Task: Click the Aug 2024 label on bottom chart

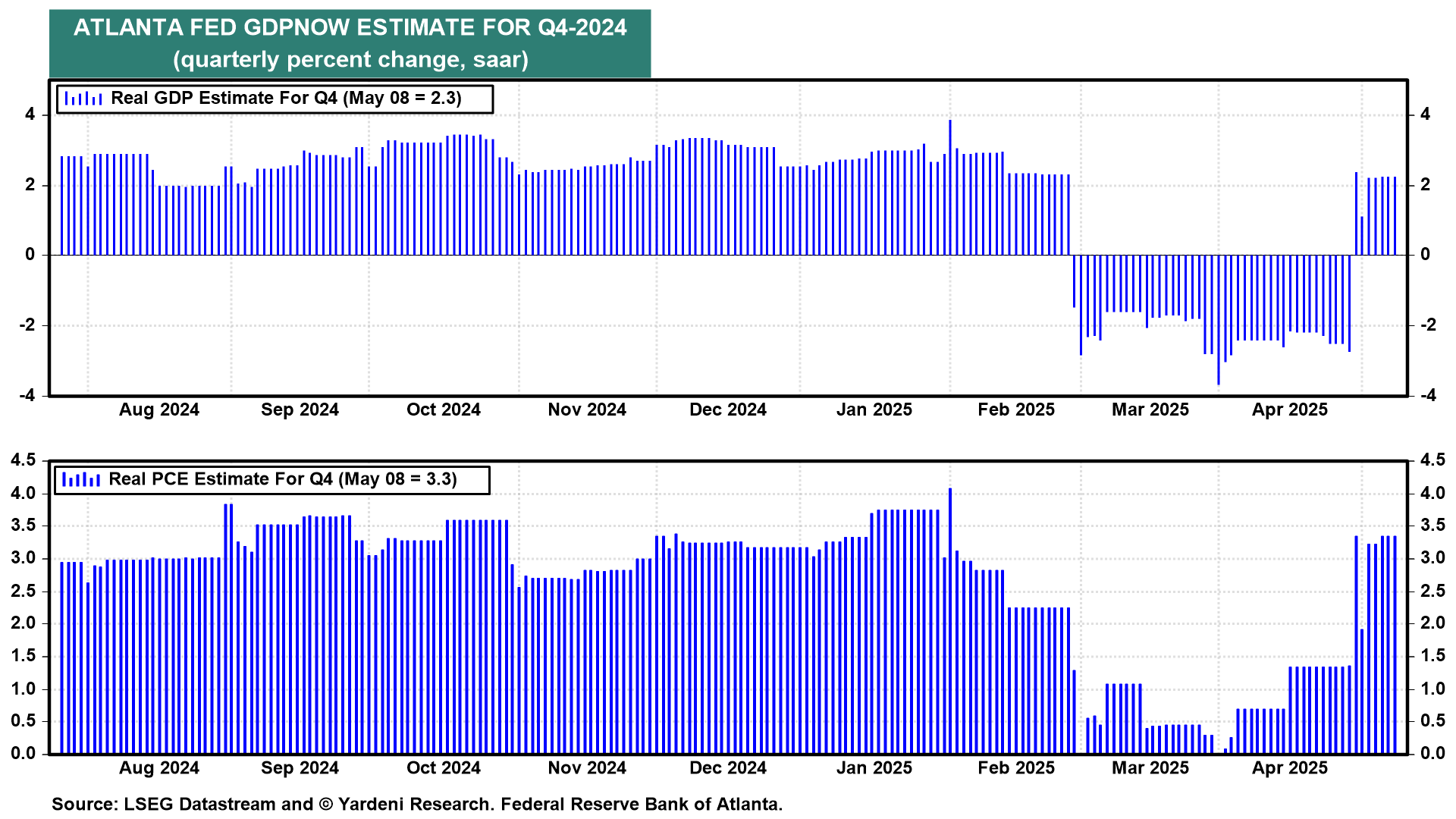Action: tap(158, 767)
